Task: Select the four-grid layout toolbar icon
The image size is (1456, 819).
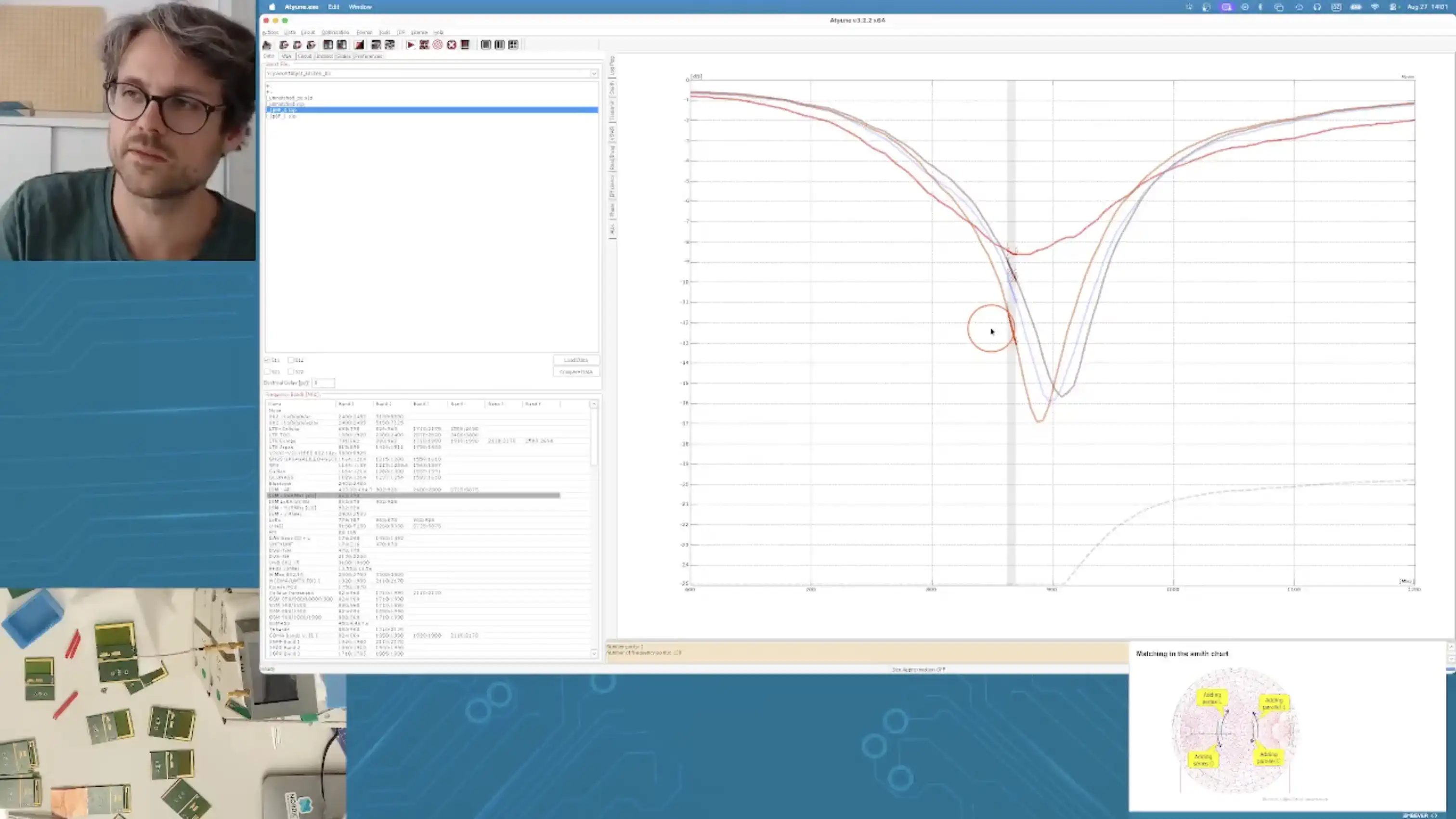Action: (x=513, y=45)
